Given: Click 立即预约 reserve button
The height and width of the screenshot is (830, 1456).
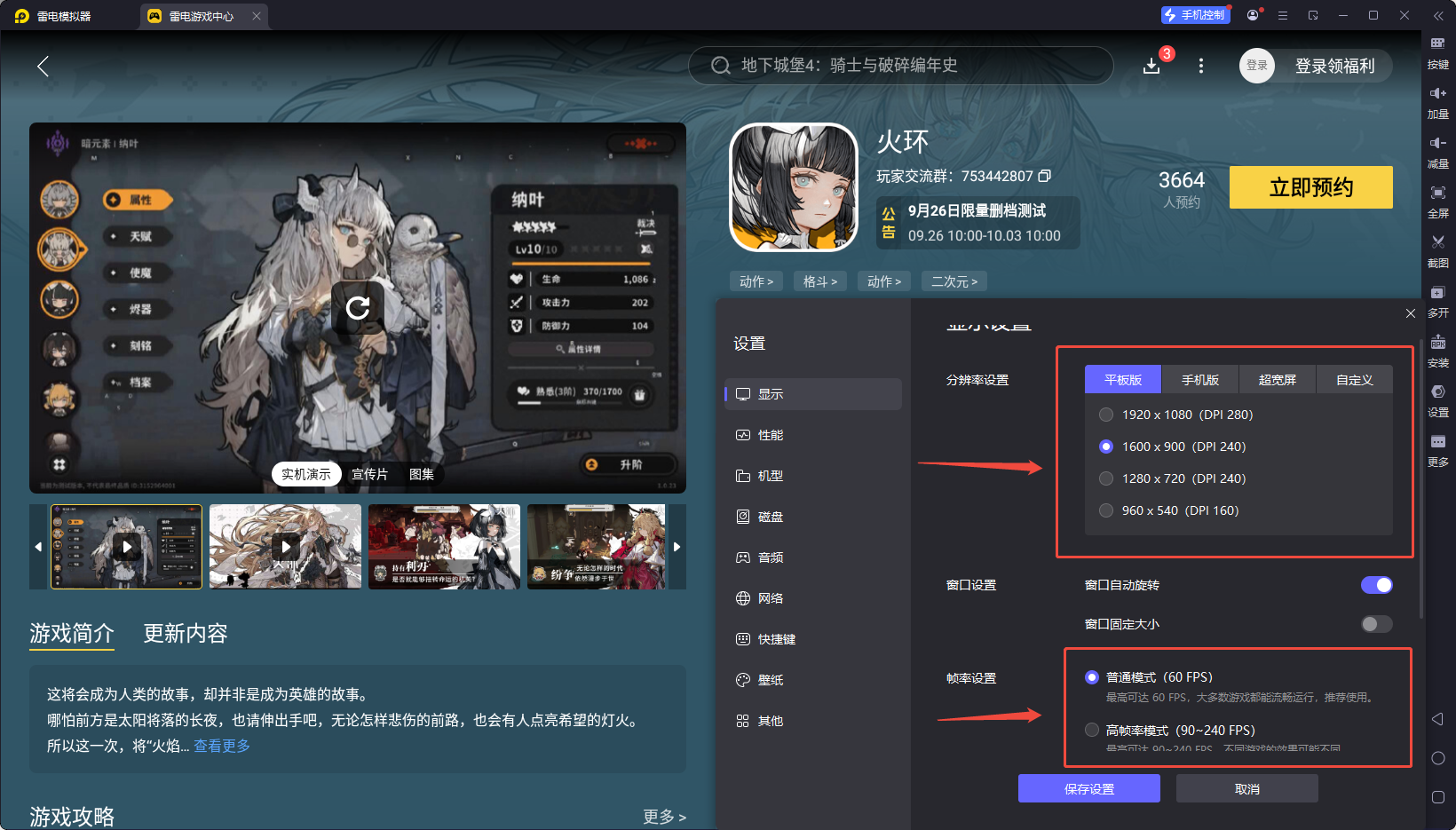Looking at the screenshot, I should (1311, 187).
